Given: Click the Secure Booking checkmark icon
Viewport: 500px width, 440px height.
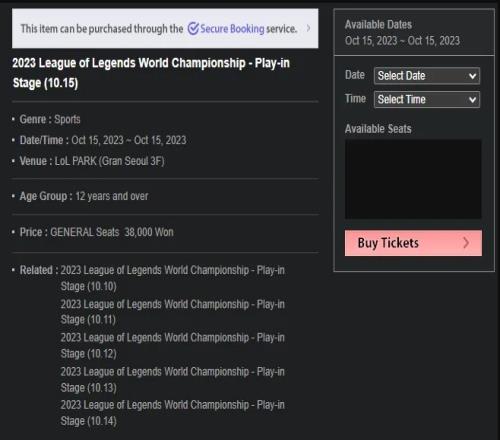Looking at the screenshot, I should click(193, 29).
